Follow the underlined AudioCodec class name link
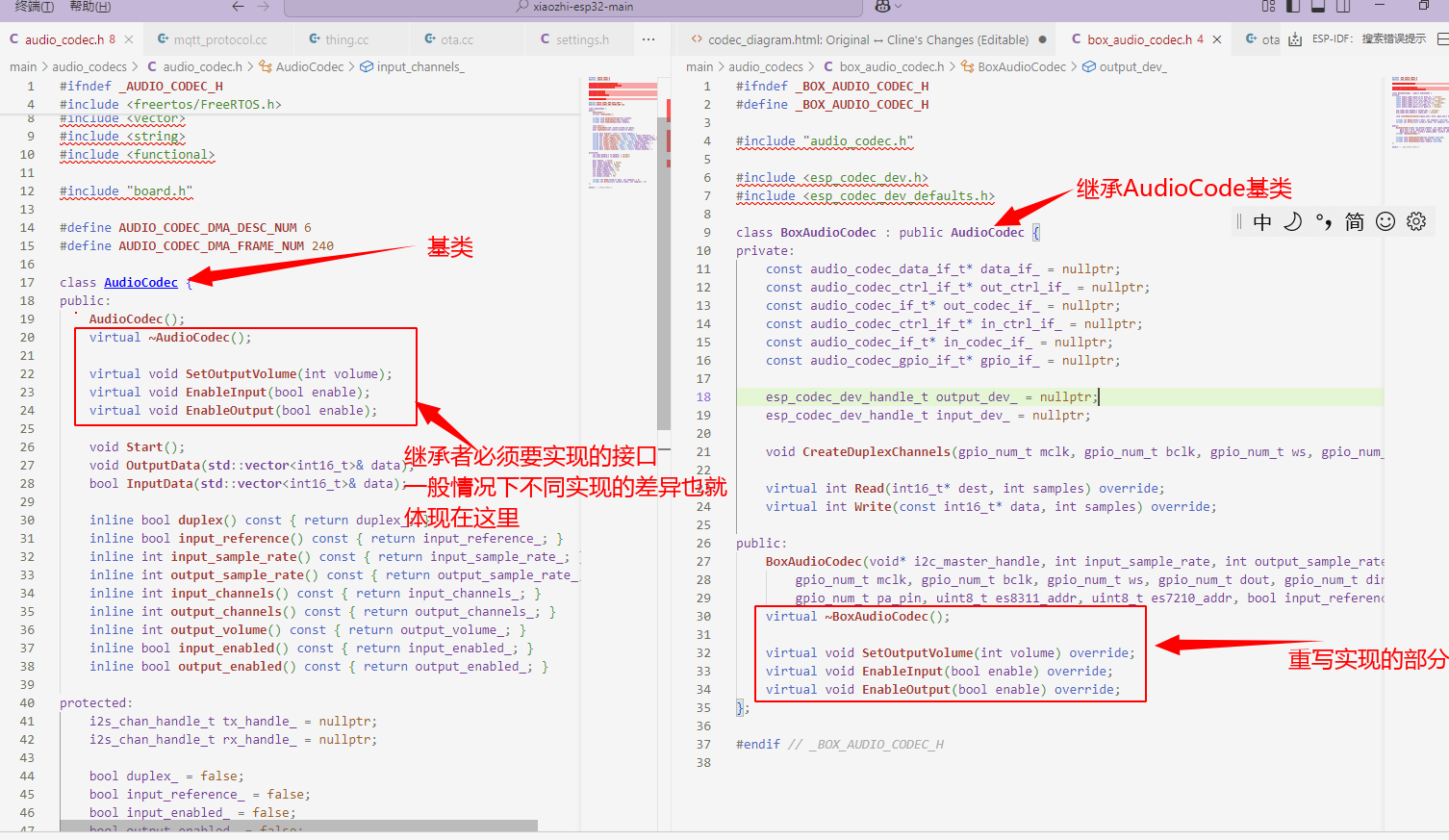The image size is (1449, 840). 140,282
